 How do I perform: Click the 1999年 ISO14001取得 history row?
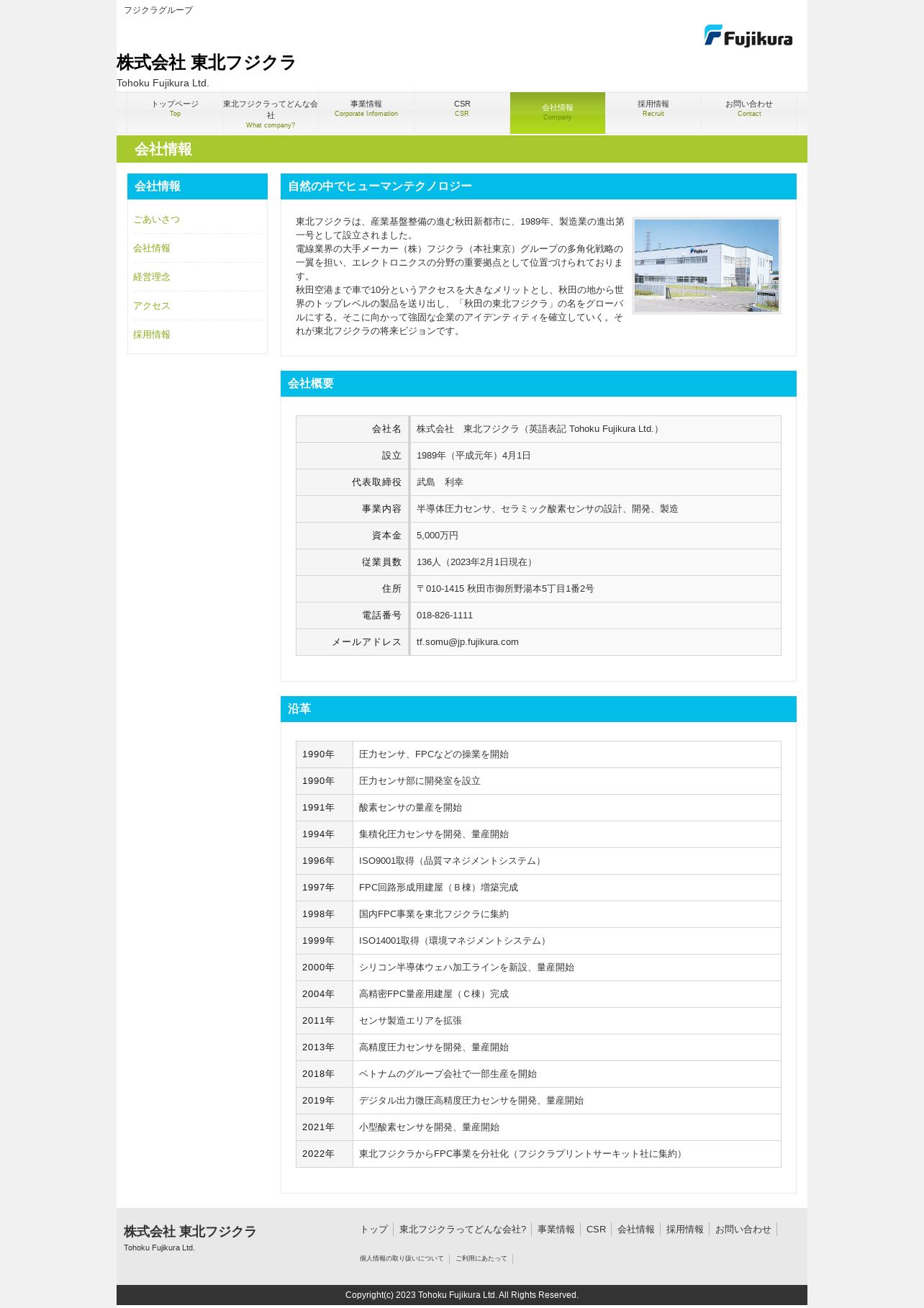pos(538,941)
